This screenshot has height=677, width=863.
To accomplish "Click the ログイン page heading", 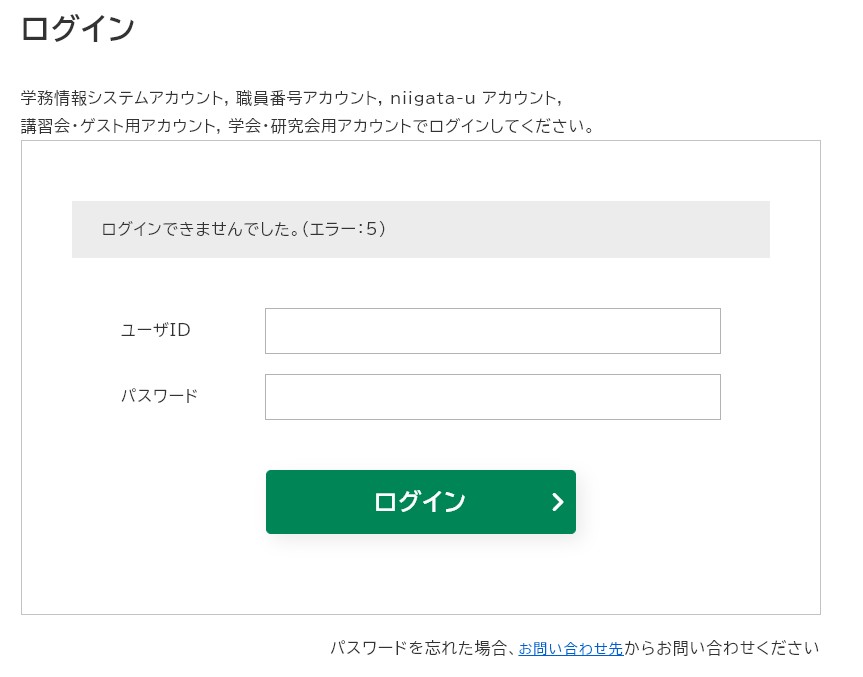I will click(77, 29).
